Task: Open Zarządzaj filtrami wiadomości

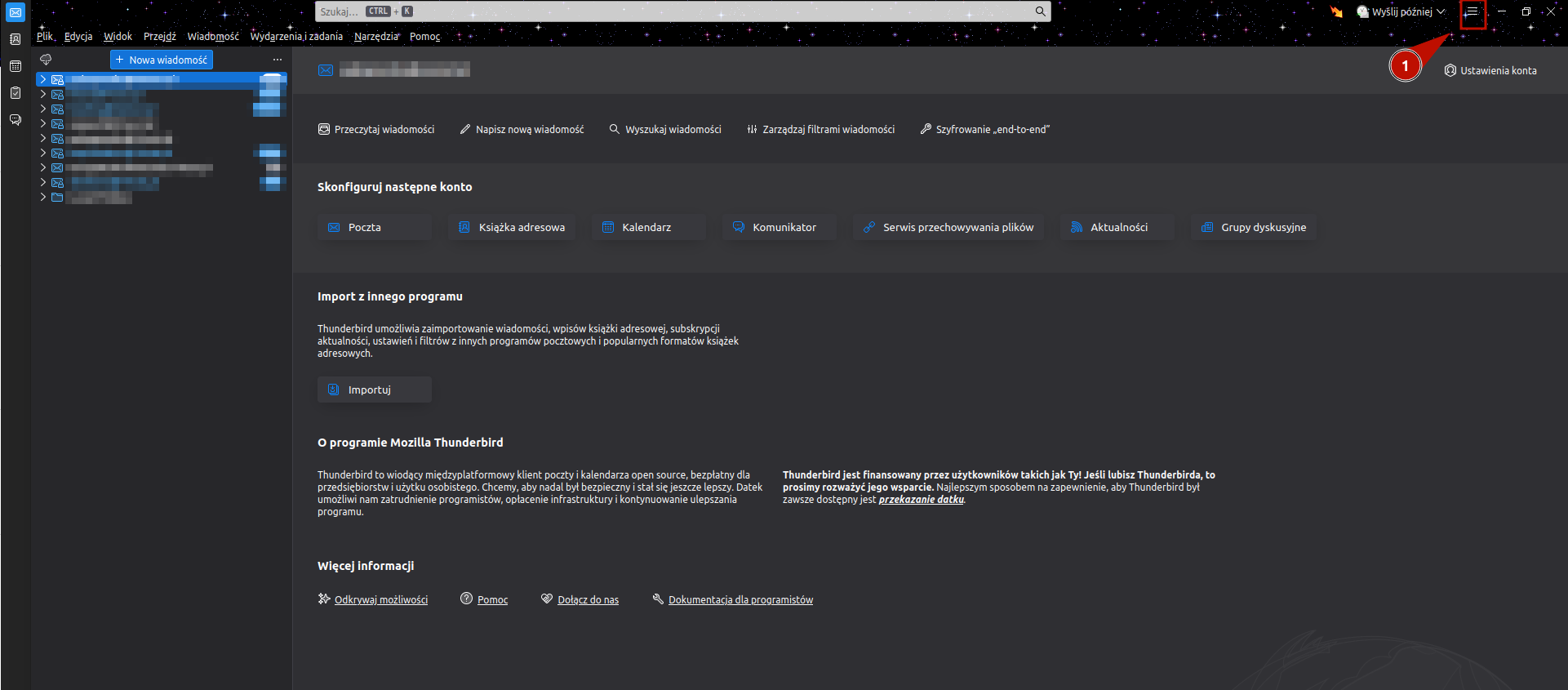Action: (x=820, y=130)
